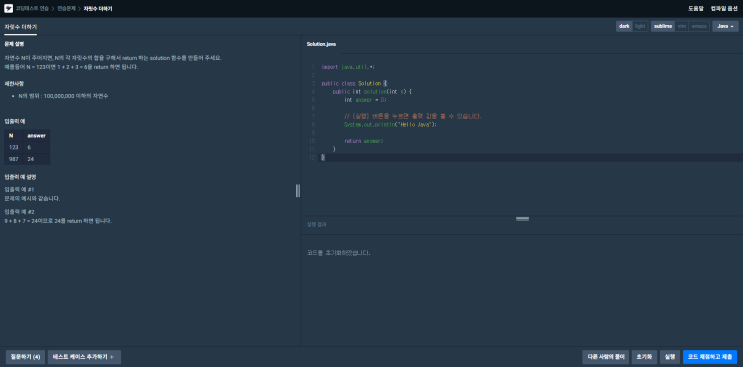Go to 연습문제 breadcrumb link
The image size is (743, 367).
pyautogui.click(x=66, y=9)
